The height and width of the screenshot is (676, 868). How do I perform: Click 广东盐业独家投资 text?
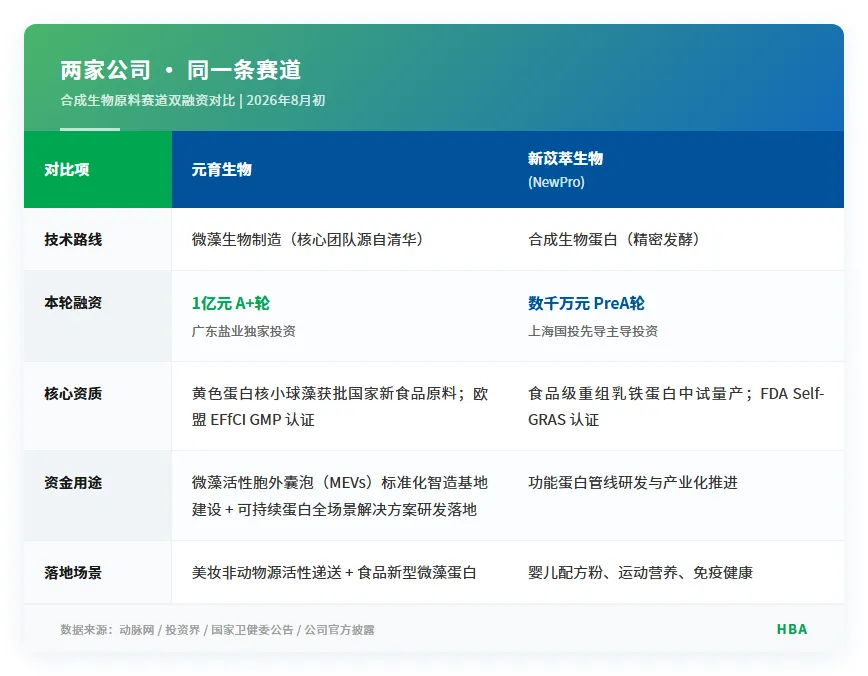pos(244,331)
